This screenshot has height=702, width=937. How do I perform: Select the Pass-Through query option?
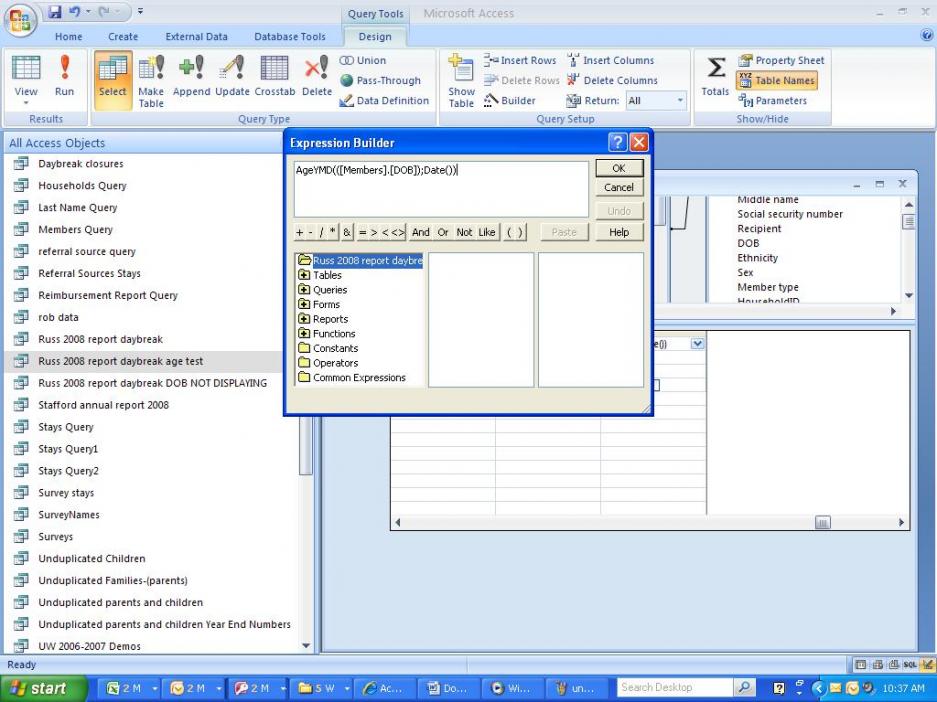(x=380, y=81)
